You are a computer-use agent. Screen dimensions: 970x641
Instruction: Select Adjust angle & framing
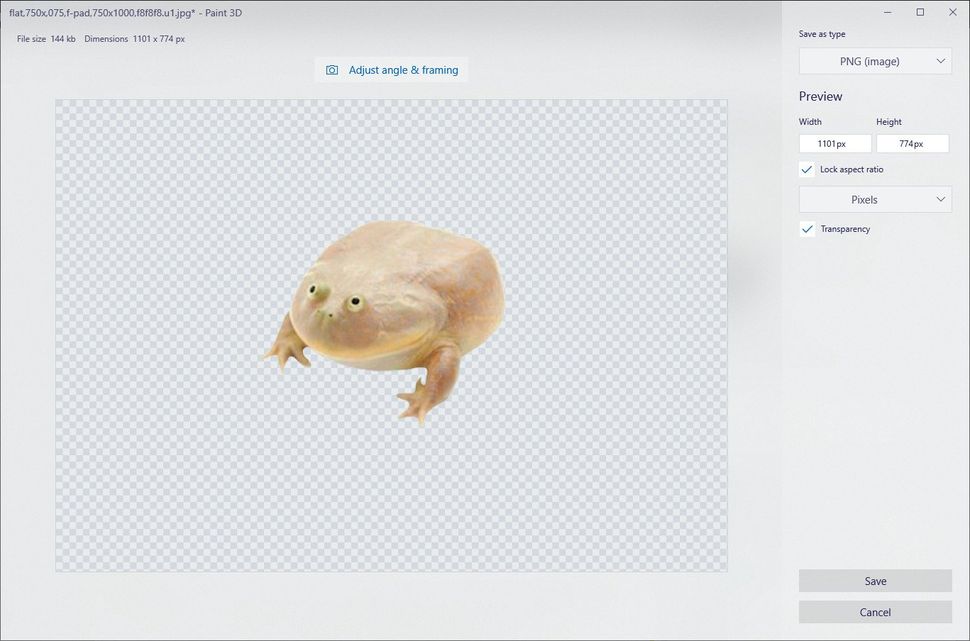pyautogui.click(x=390, y=70)
